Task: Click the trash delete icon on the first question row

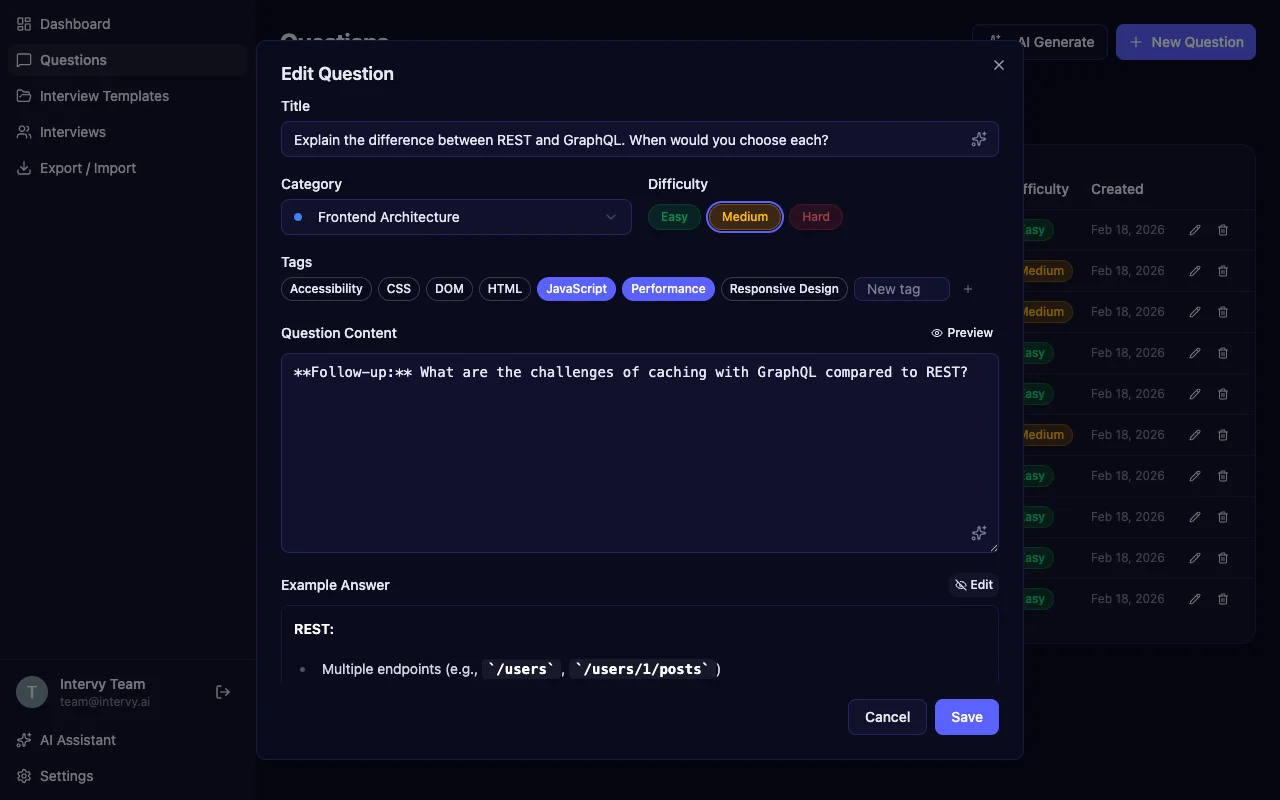Action: click(x=1222, y=230)
